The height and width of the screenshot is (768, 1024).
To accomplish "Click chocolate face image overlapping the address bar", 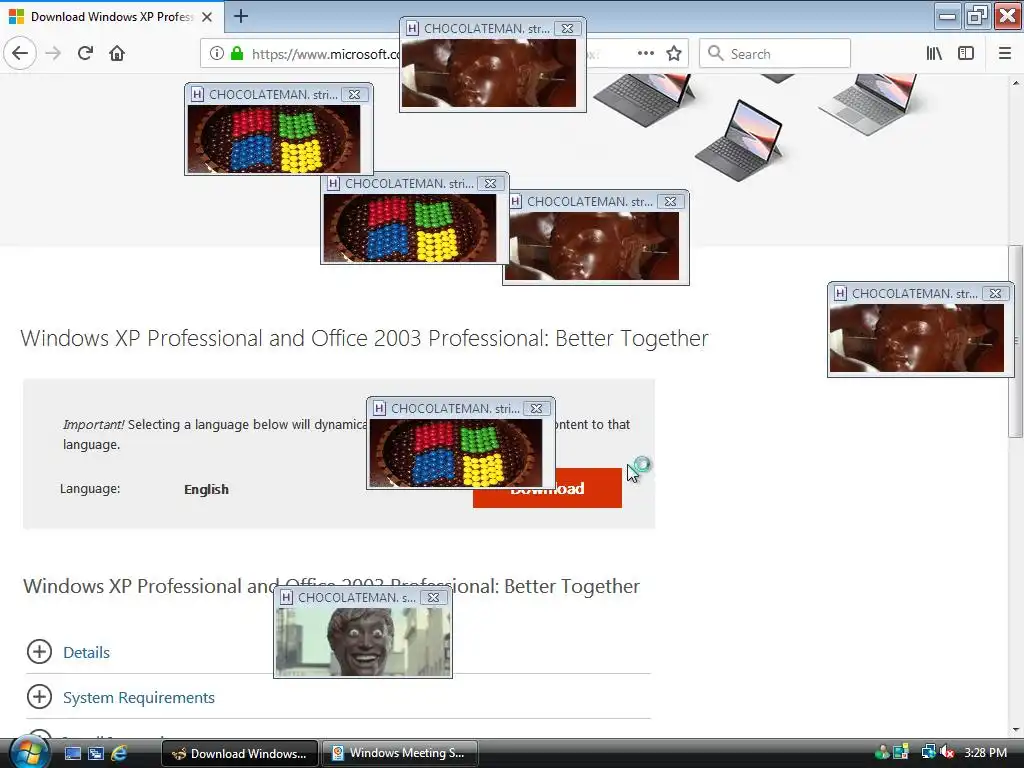I will point(489,72).
